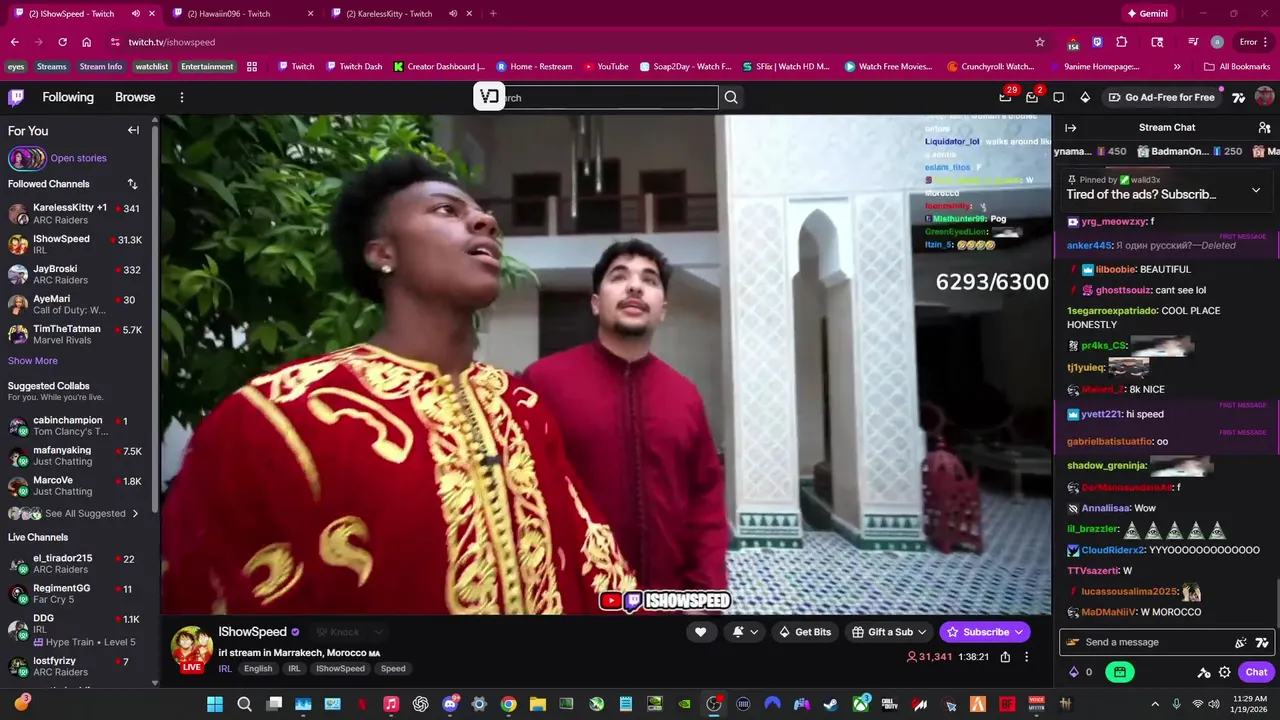Screen dimensions: 1280x720
Task: Open Chrome media controls icon
Action: tap(1193, 42)
